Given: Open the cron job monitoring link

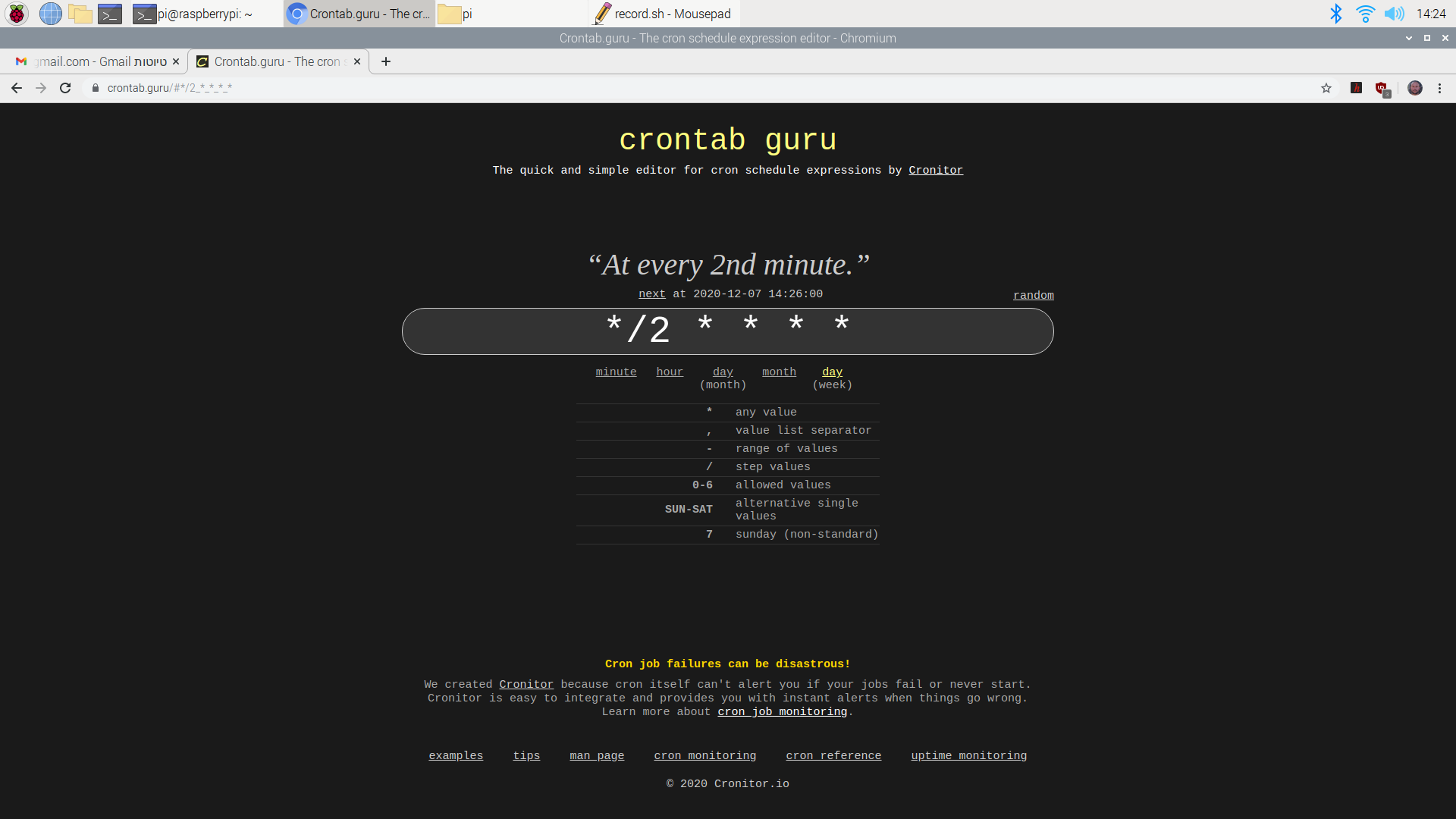Looking at the screenshot, I should click(783, 712).
